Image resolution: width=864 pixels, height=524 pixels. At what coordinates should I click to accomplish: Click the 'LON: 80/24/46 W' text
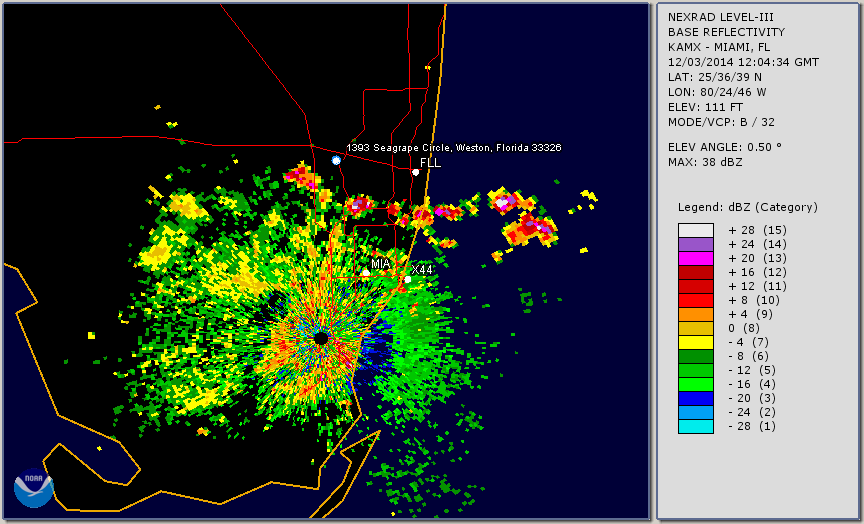point(717,92)
